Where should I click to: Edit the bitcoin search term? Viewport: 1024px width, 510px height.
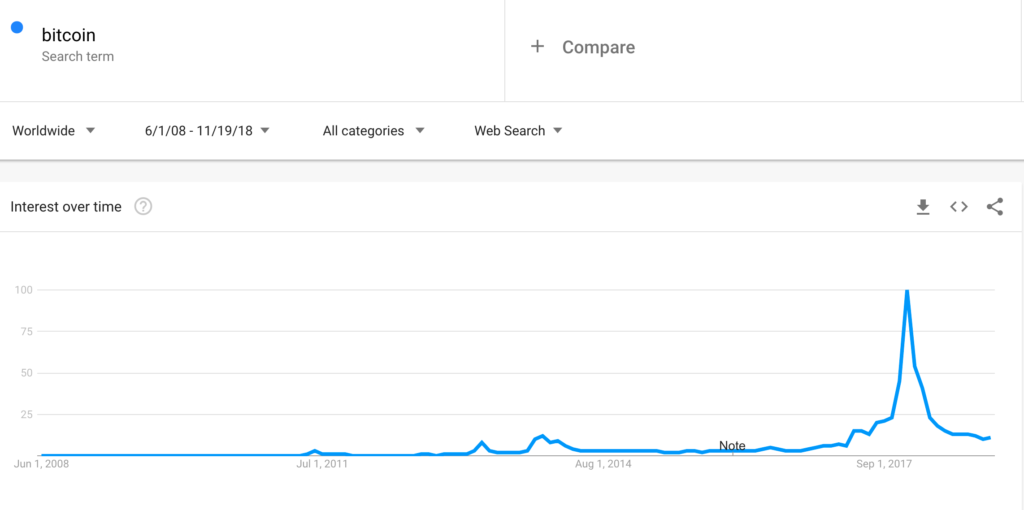pos(69,35)
